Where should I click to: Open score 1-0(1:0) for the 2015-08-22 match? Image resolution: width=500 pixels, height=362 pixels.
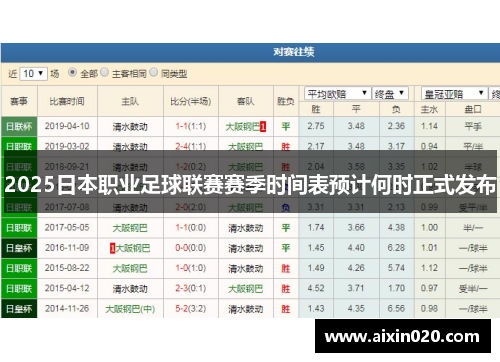click(x=191, y=268)
